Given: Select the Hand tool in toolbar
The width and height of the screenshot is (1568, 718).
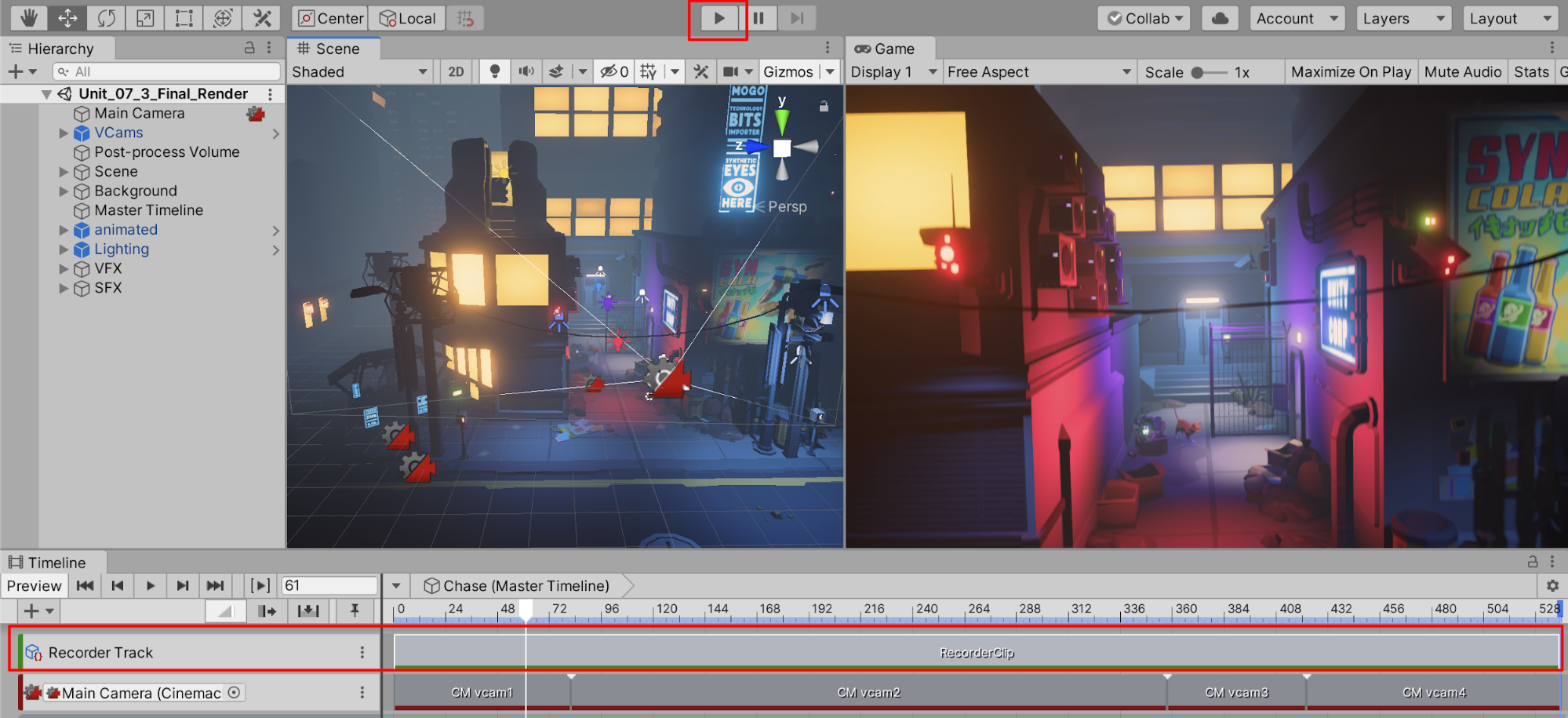Looking at the screenshot, I should pos(29,18).
